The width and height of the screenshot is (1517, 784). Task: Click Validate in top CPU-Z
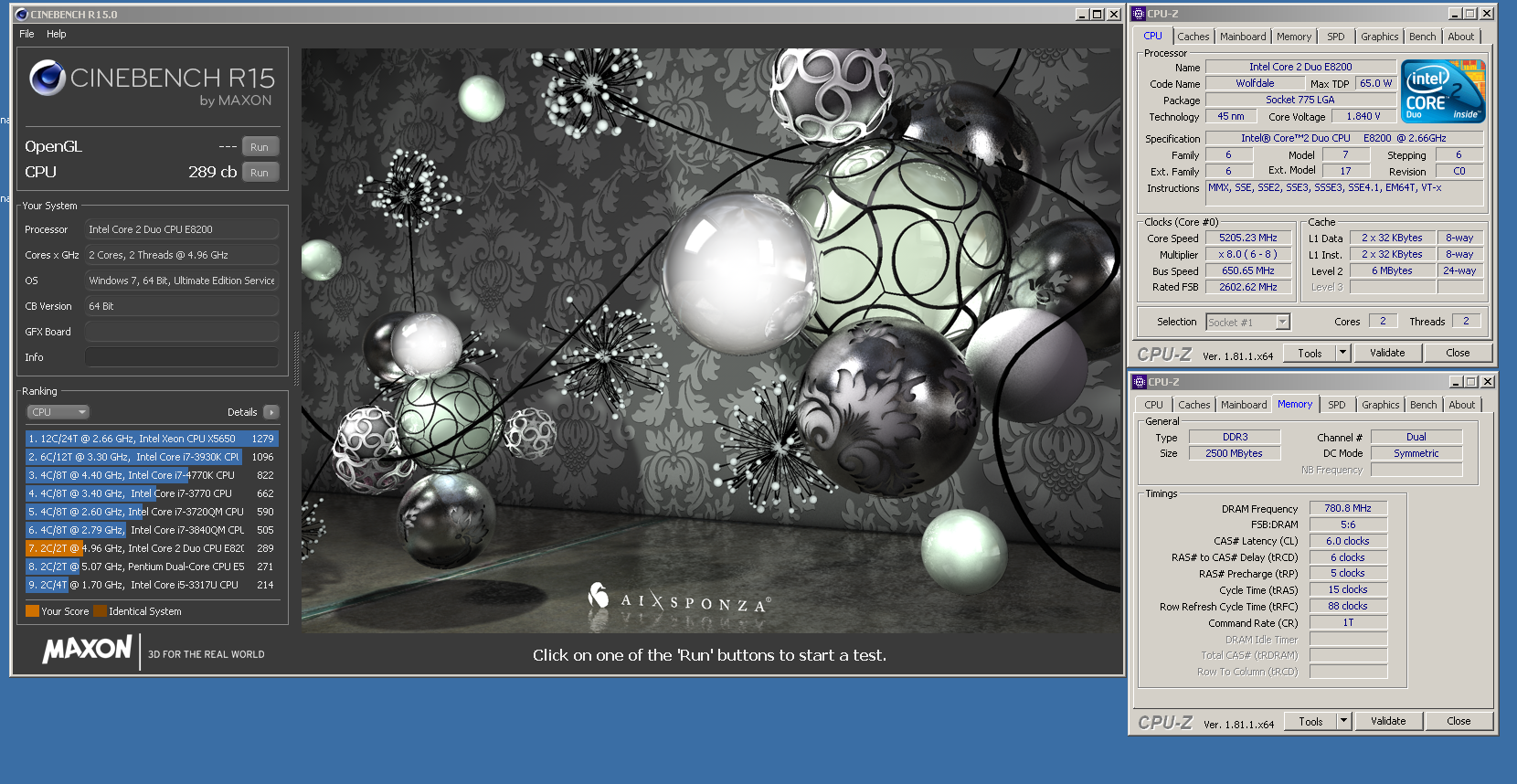pos(1387,353)
